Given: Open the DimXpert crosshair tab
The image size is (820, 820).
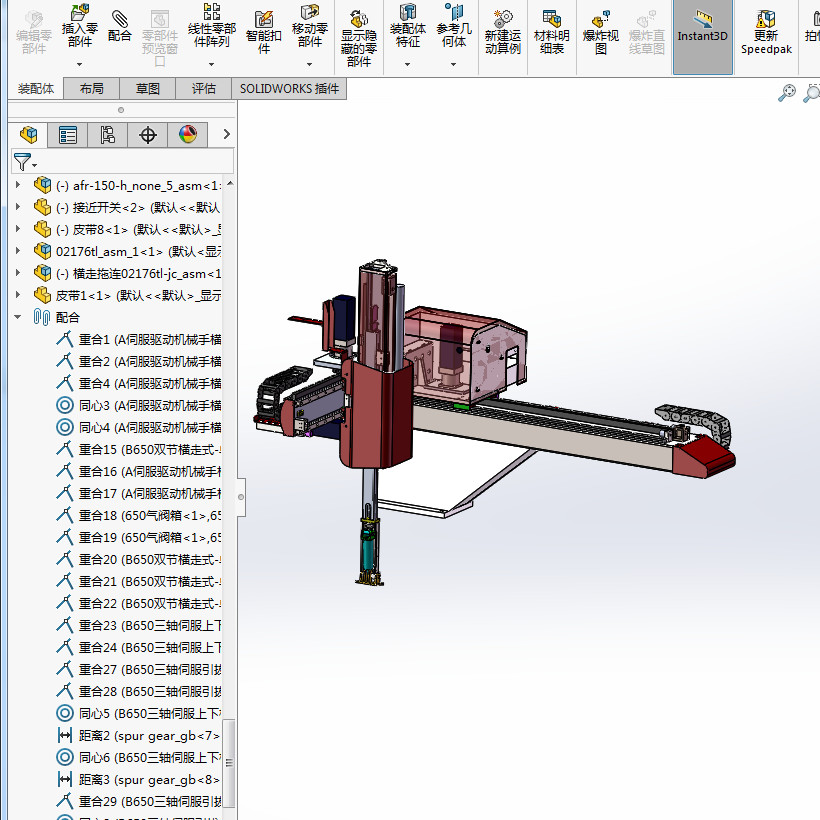Looking at the screenshot, I should coord(148,135).
